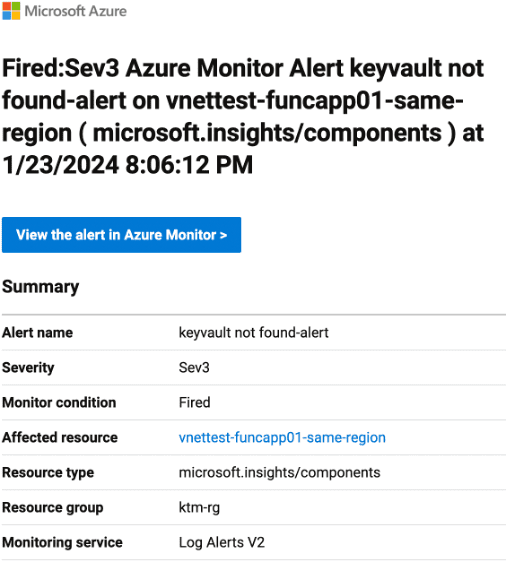This screenshot has height=562, width=506.
Task: Open View the alert in Azure Monitor button
Action: point(121,235)
